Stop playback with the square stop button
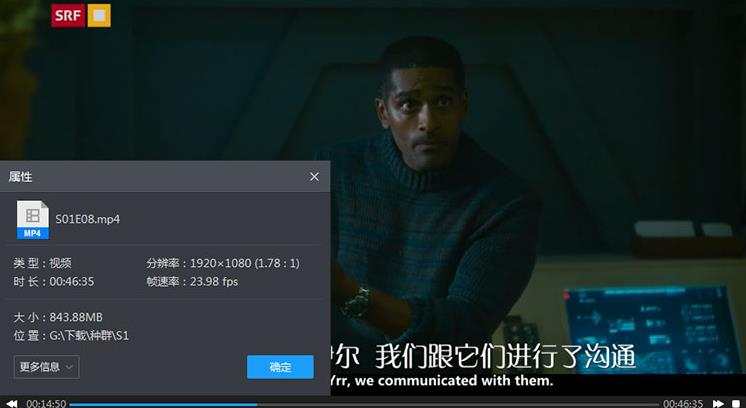 pos(736,404)
